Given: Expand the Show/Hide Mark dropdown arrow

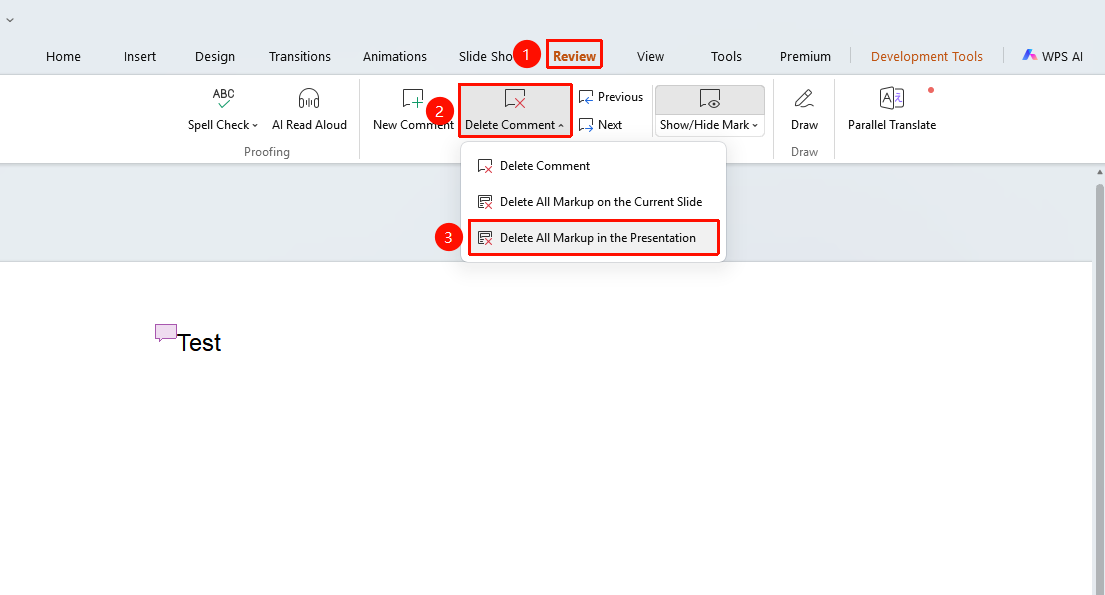Looking at the screenshot, I should tap(755, 125).
